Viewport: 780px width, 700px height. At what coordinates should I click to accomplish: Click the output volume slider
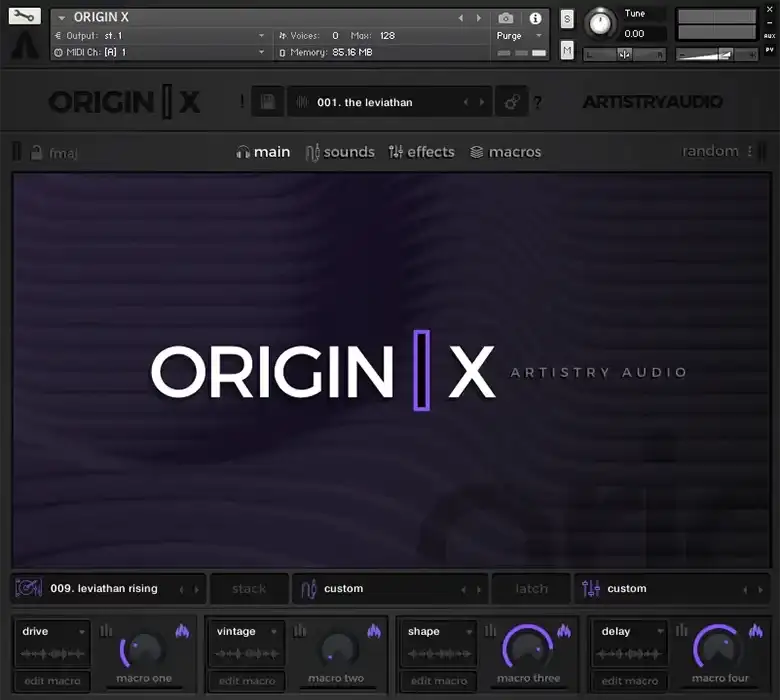click(x=716, y=54)
